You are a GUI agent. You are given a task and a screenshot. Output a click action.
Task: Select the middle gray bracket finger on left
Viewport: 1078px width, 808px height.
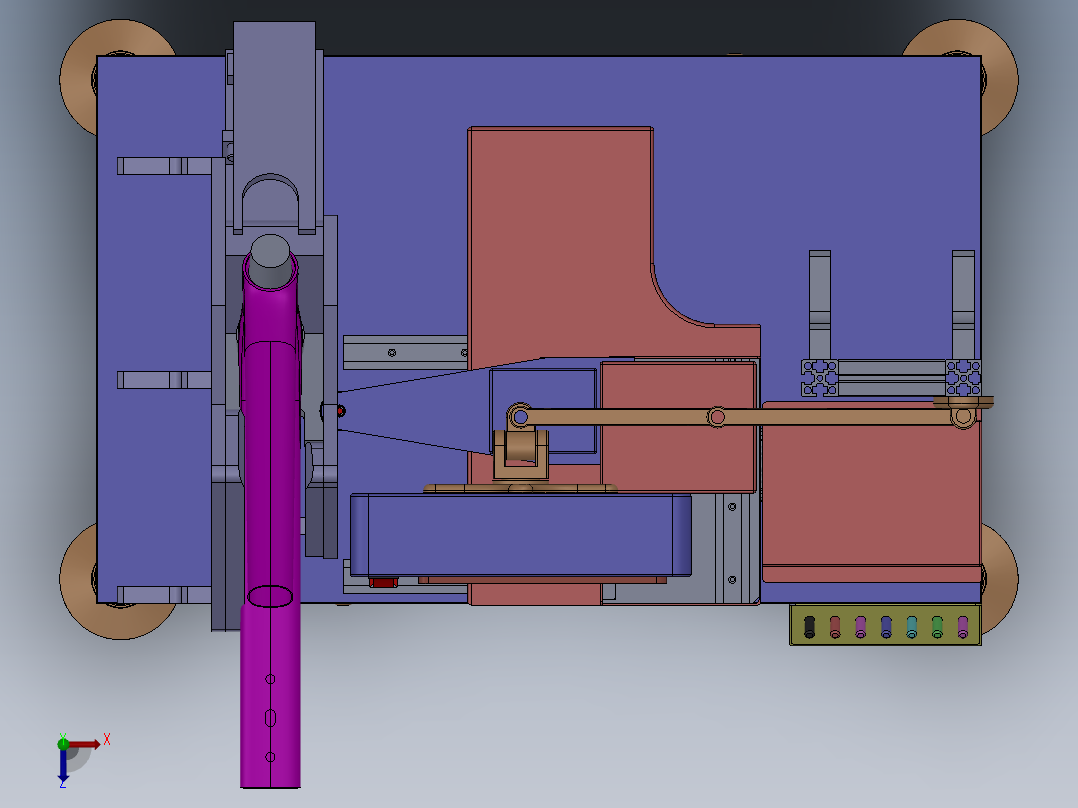(x=164, y=380)
